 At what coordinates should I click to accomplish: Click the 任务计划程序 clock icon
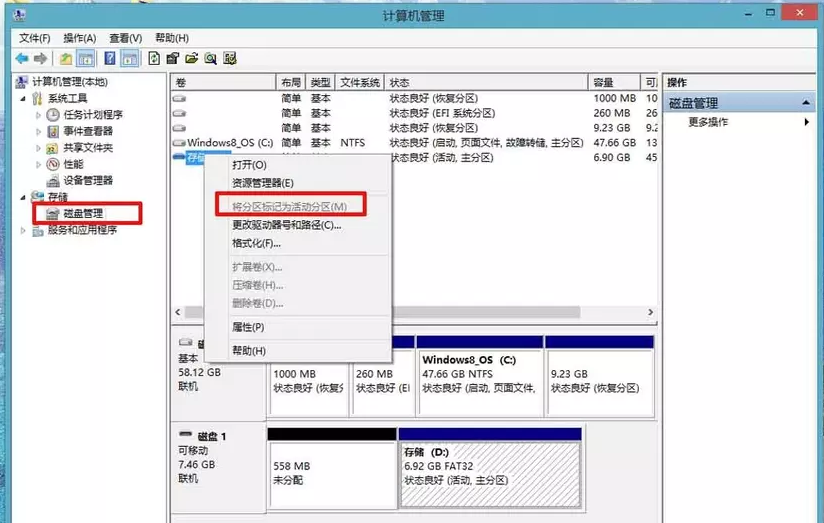coord(53,115)
